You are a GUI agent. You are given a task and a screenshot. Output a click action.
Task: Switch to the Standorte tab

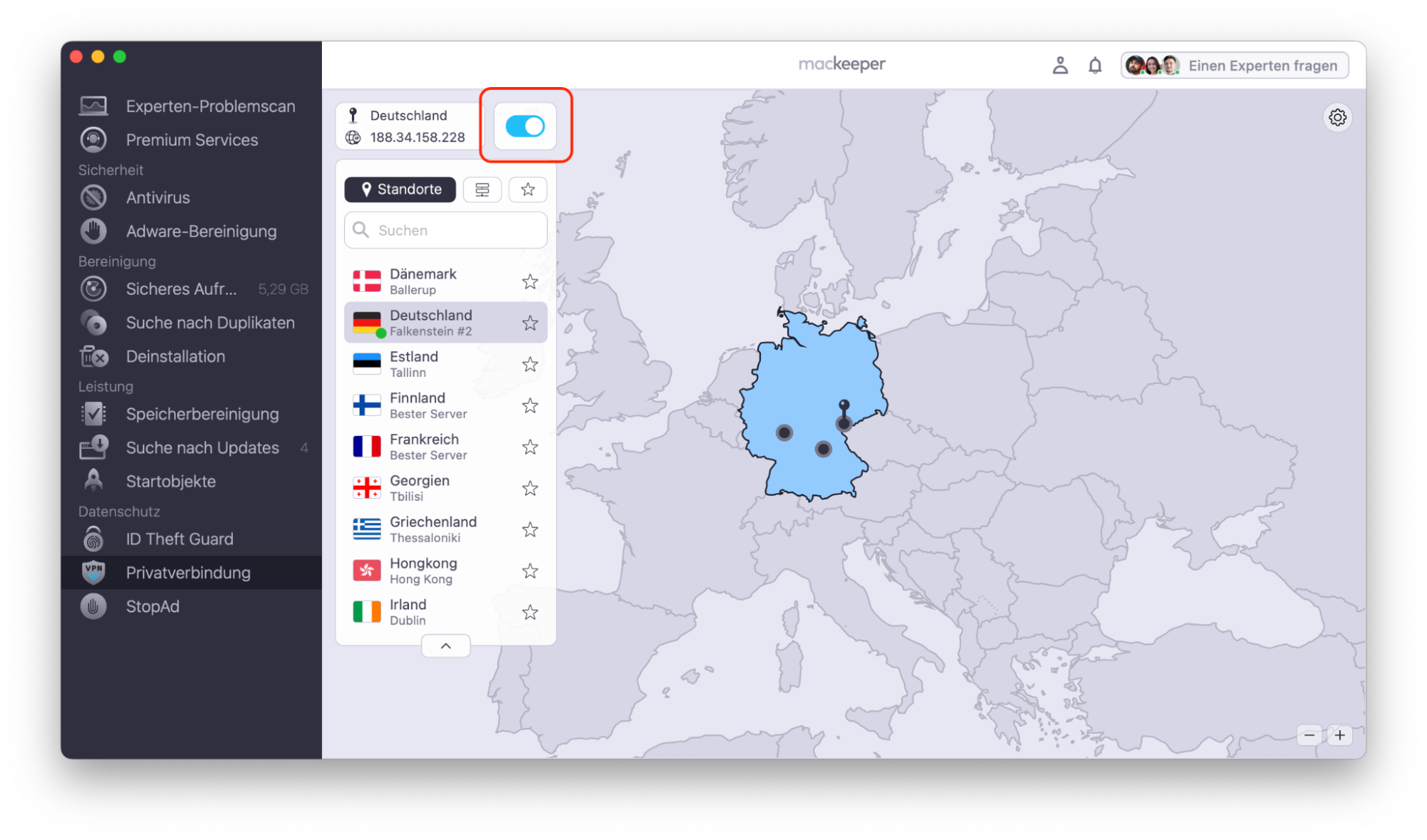click(x=400, y=189)
